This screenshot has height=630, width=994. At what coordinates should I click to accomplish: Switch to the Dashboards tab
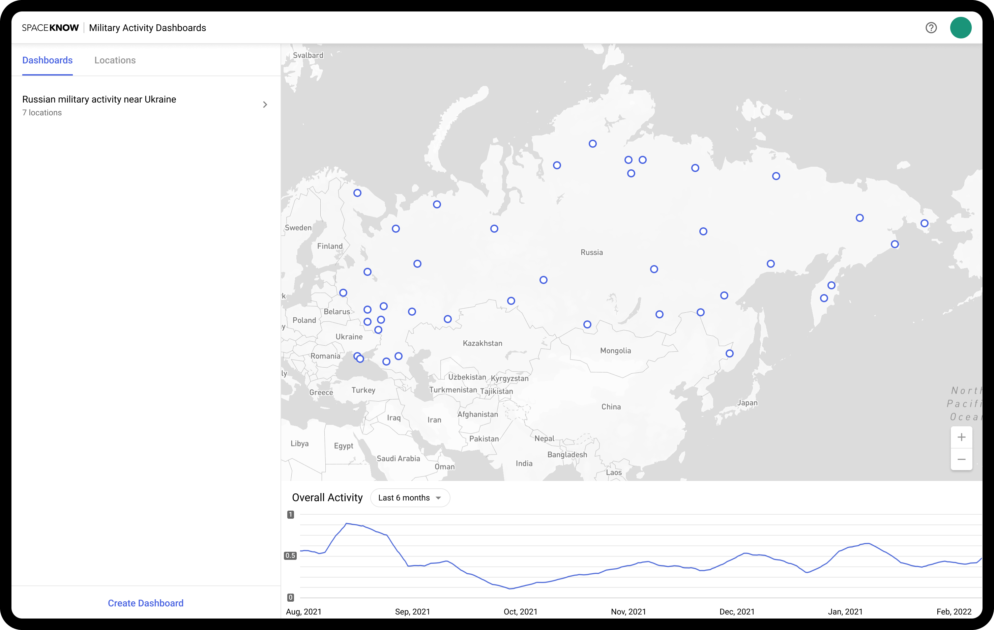pos(47,60)
